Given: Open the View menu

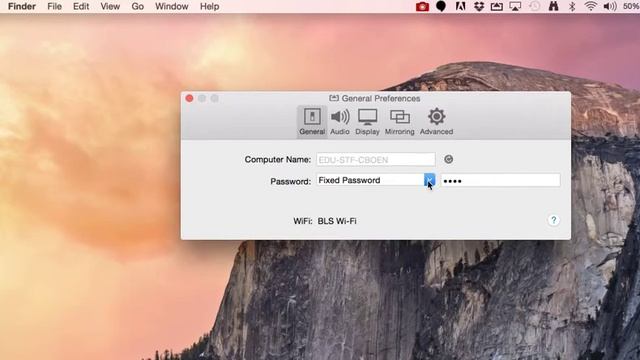Looking at the screenshot, I should [x=110, y=7].
